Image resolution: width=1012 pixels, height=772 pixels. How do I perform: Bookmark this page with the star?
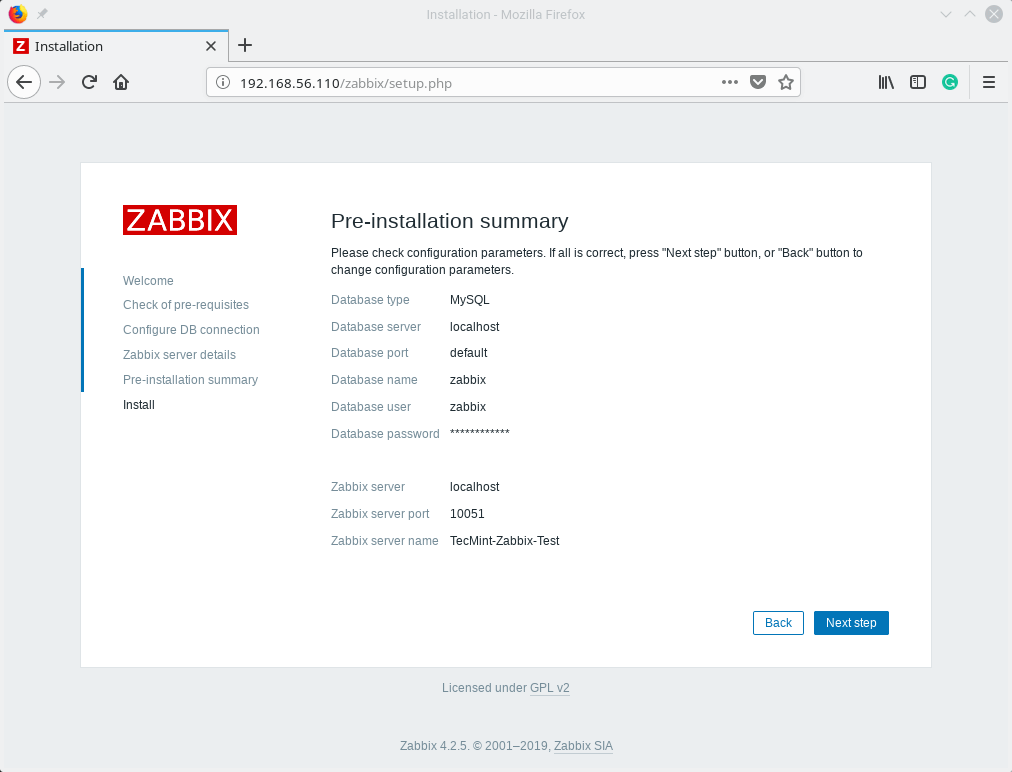[785, 82]
